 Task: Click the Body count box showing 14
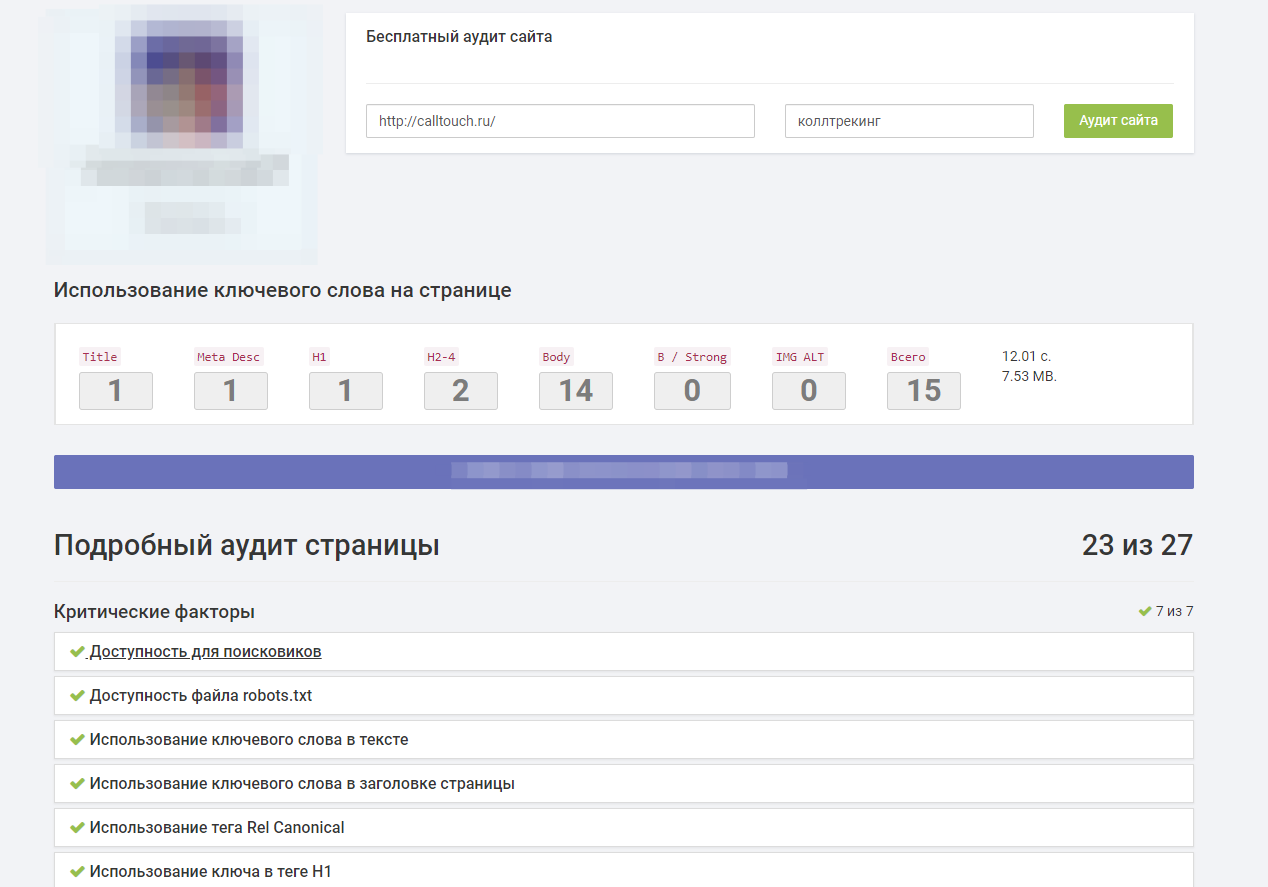tap(576, 391)
